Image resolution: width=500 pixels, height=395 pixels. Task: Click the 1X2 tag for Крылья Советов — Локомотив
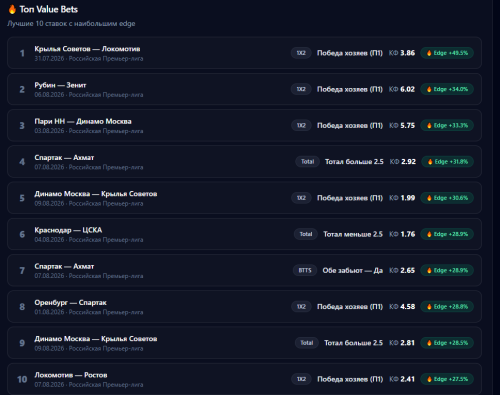tap(301, 53)
